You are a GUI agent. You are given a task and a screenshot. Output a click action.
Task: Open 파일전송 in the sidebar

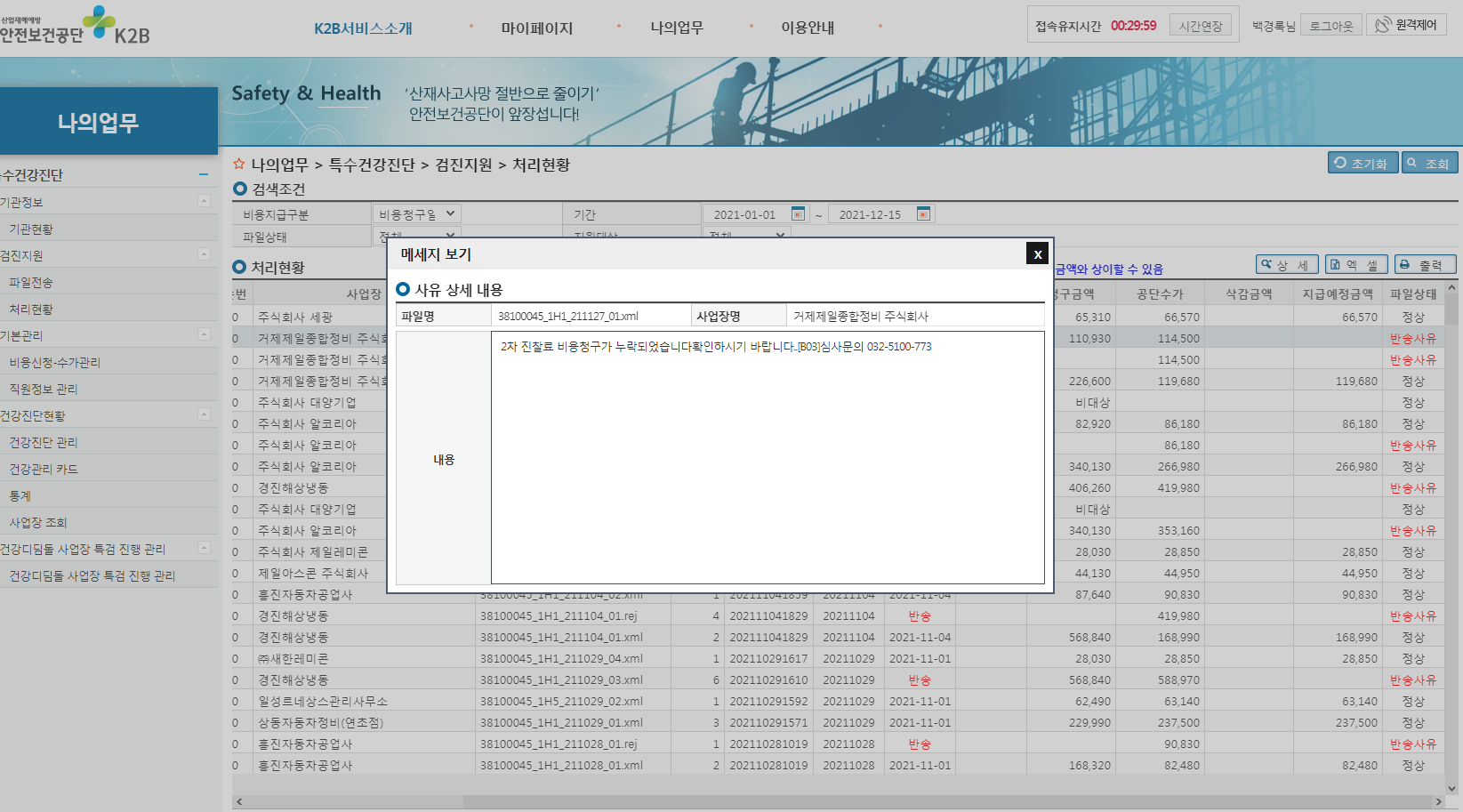click(31, 282)
